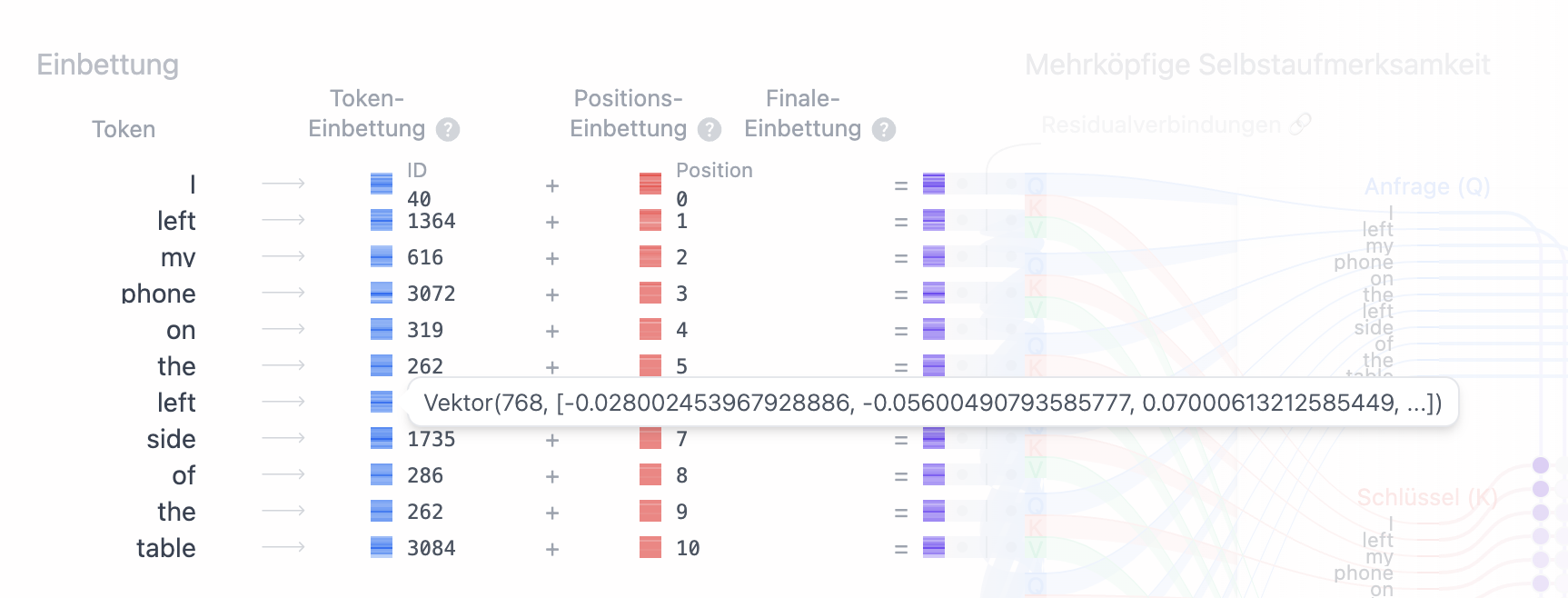
Task: Click the Anfrage (Q) label
Action: tap(1427, 186)
